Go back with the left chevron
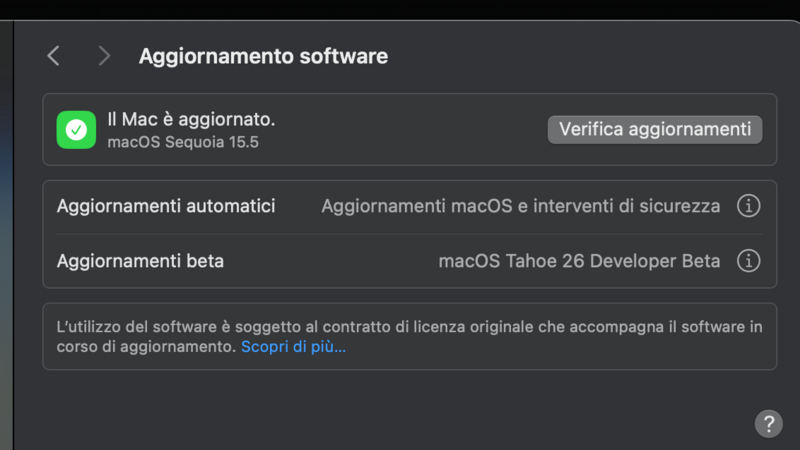800x450 pixels. pyautogui.click(x=54, y=56)
